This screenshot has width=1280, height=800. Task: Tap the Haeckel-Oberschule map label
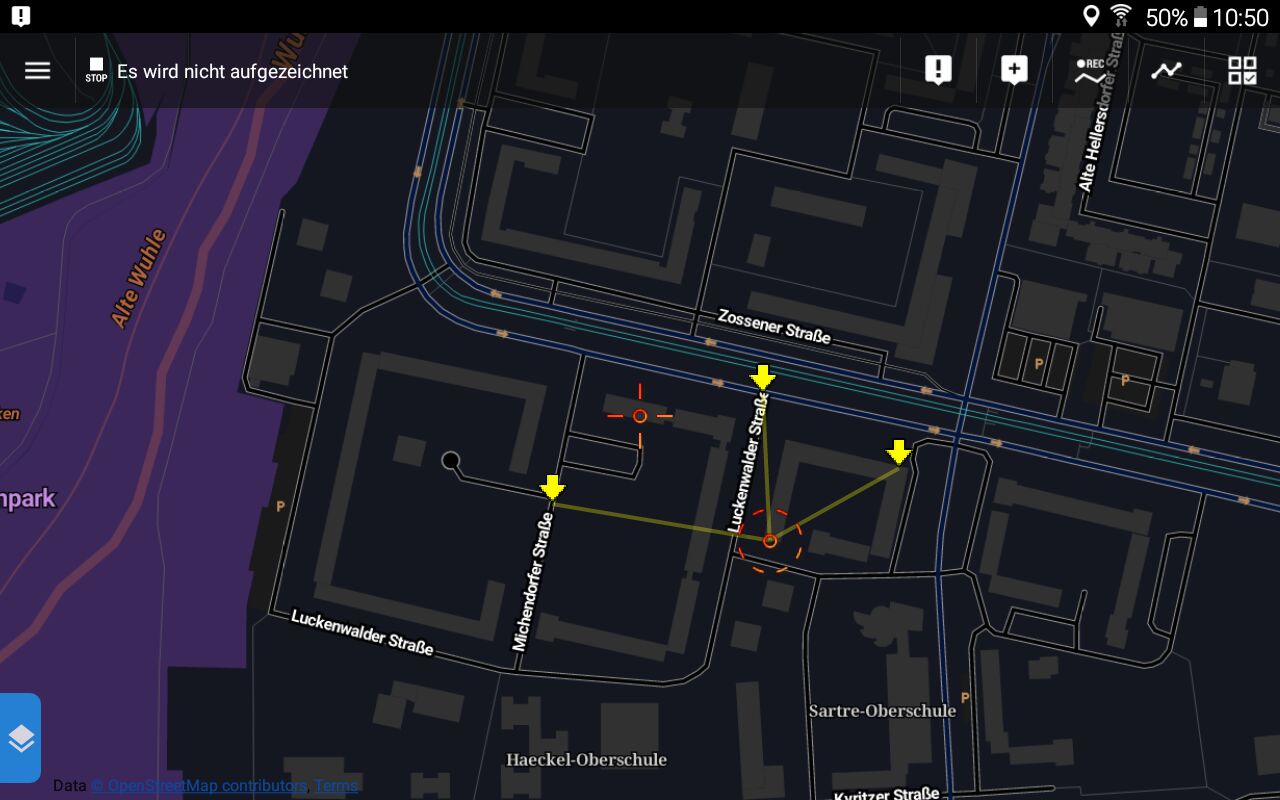tap(586, 760)
